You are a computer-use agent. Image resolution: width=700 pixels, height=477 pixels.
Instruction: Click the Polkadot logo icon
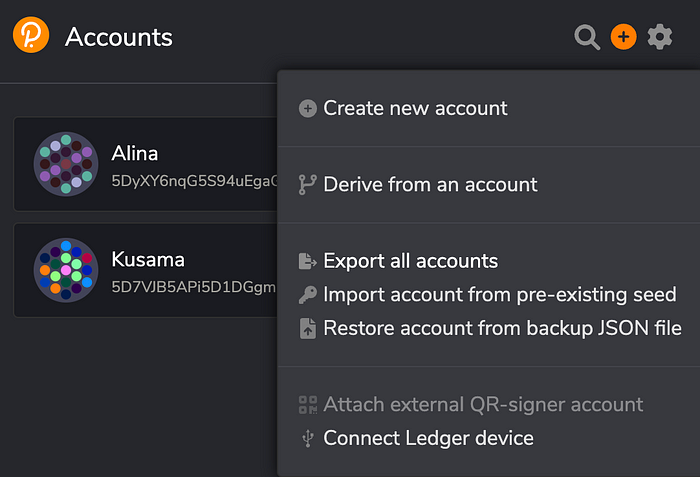(32, 37)
